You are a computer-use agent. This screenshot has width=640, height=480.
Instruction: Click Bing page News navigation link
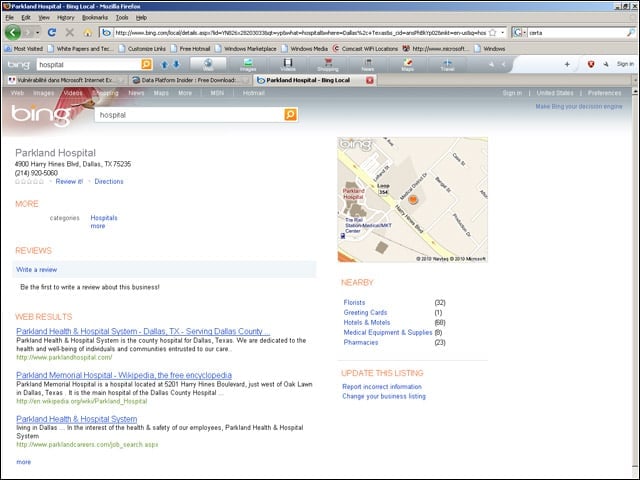click(136, 93)
